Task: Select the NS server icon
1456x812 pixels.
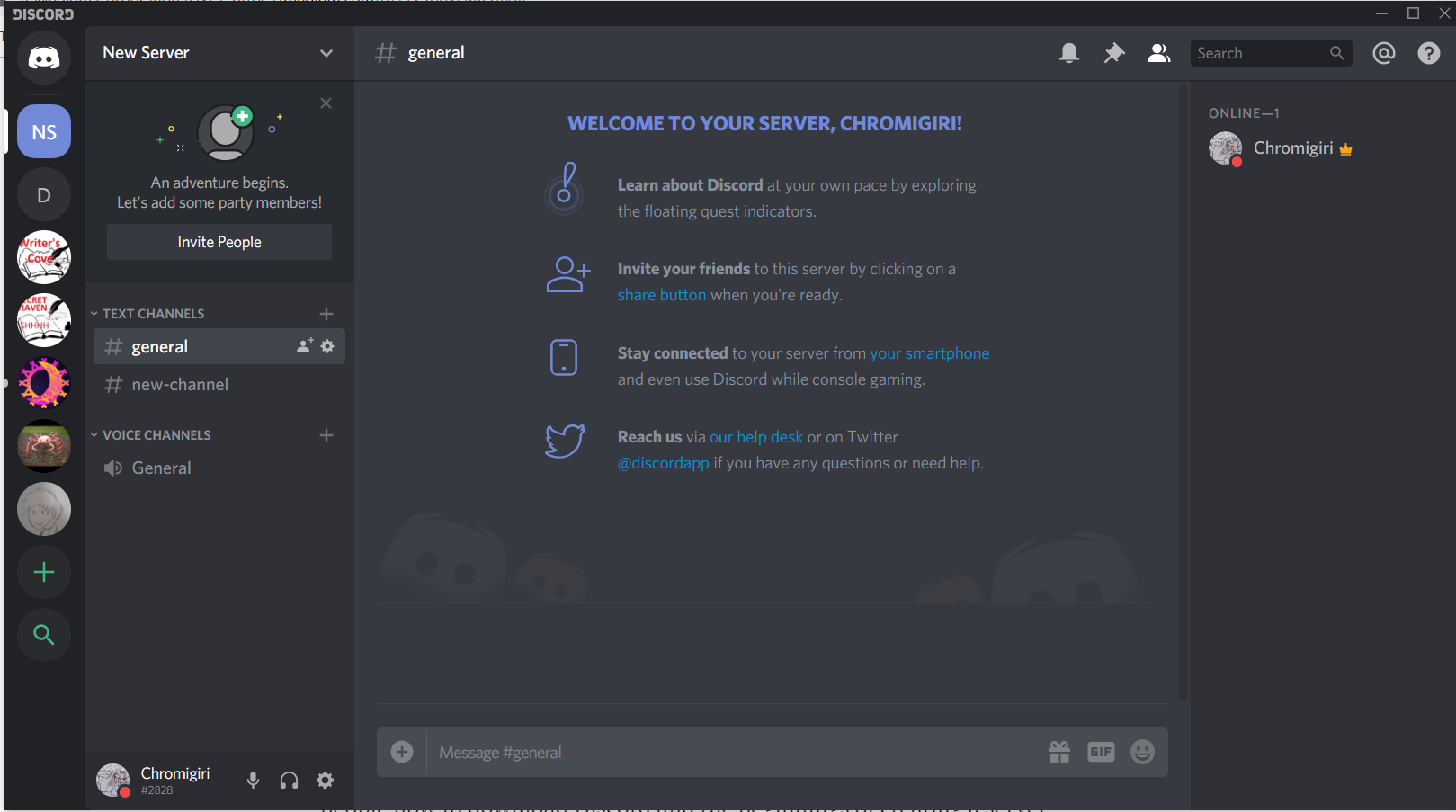Action: click(44, 132)
